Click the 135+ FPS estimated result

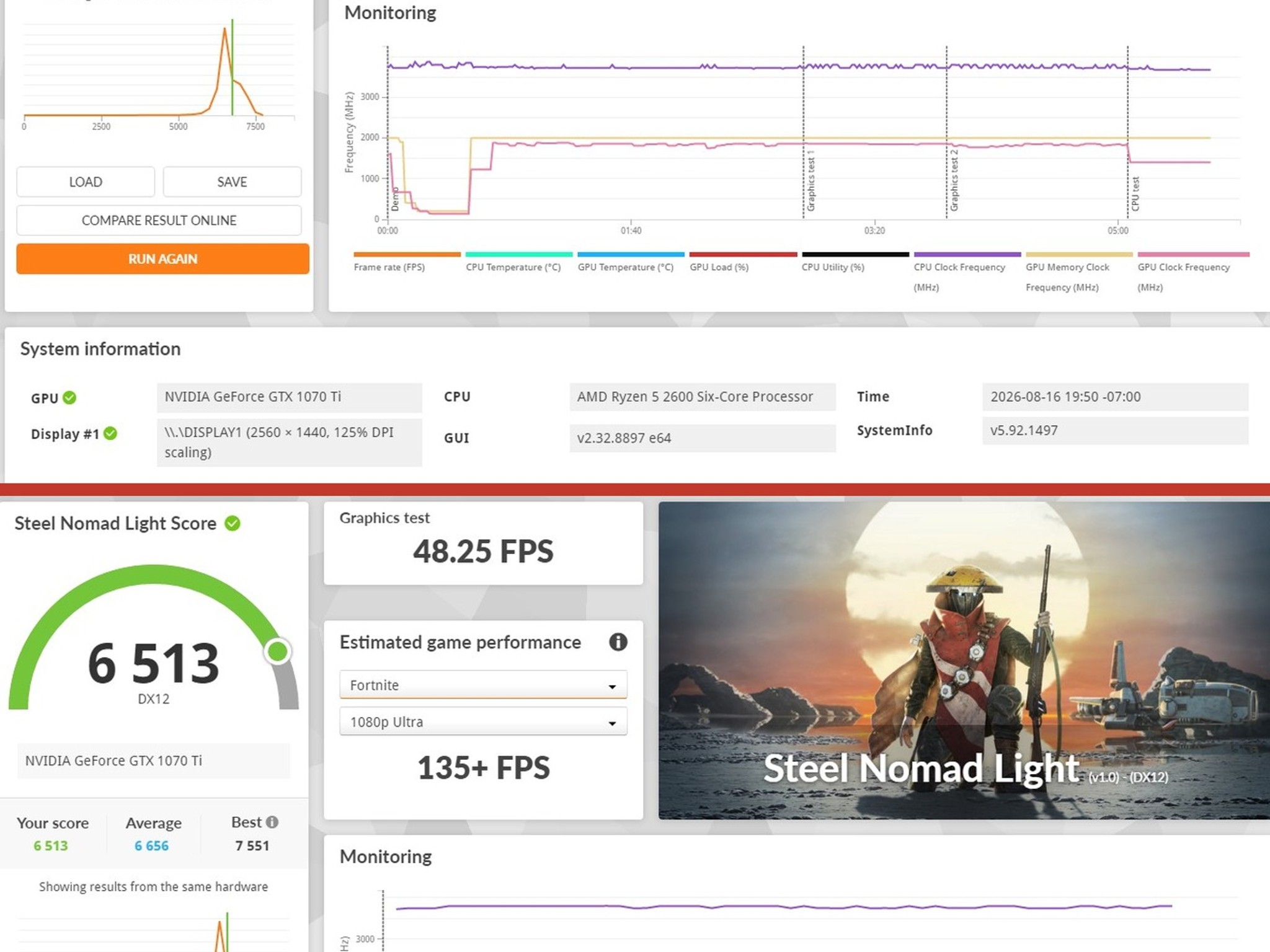click(x=484, y=767)
